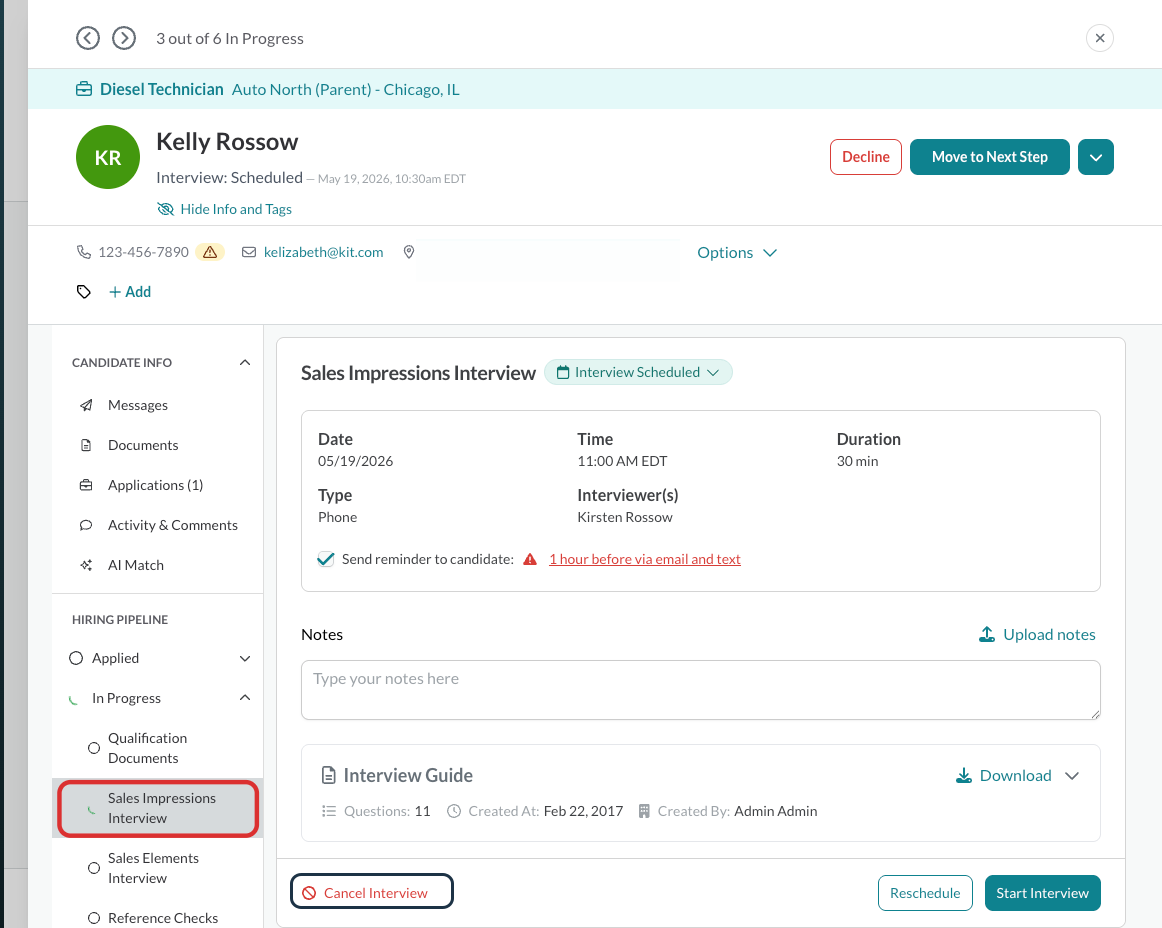Viewport: 1162px width, 928px height.
Task: Go to next candidate arrow
Action: [124, 38]
